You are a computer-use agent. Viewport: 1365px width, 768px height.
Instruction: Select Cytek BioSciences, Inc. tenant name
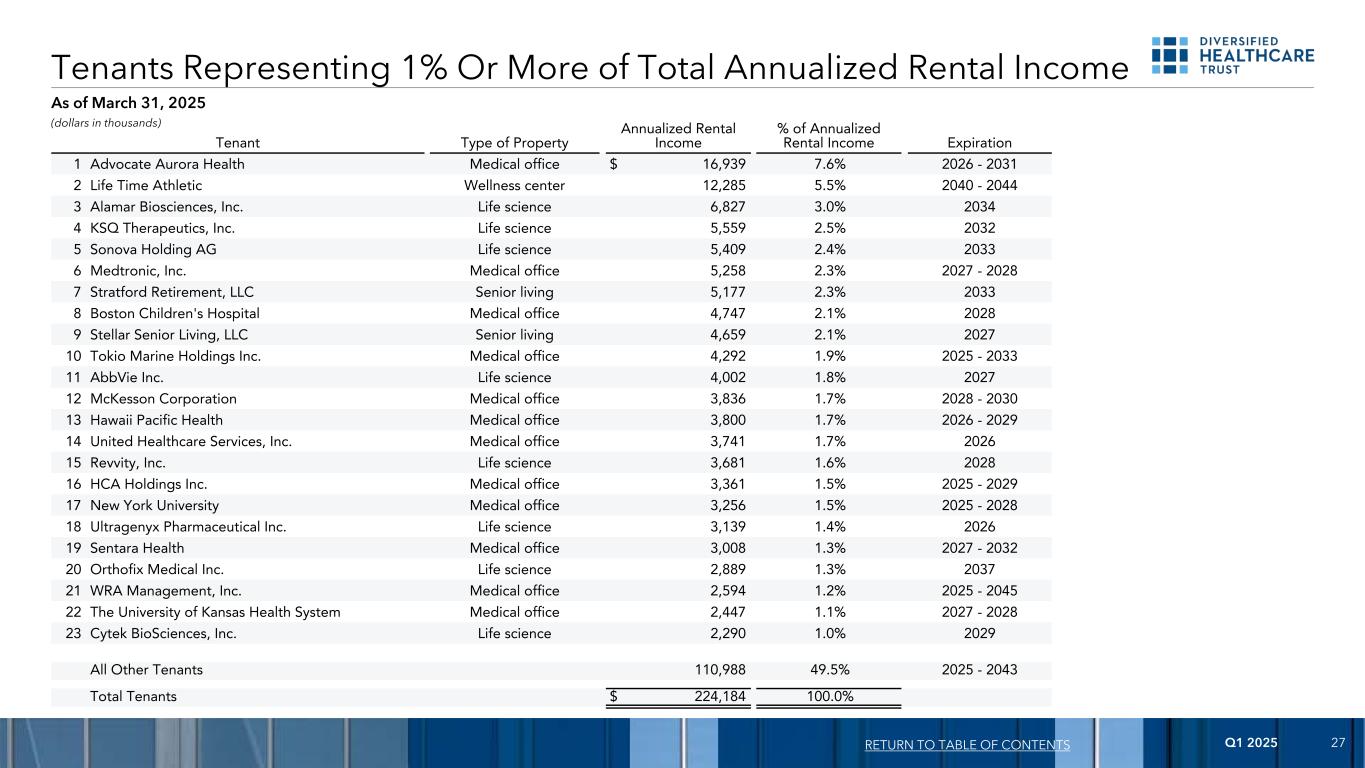click(164, 633)
